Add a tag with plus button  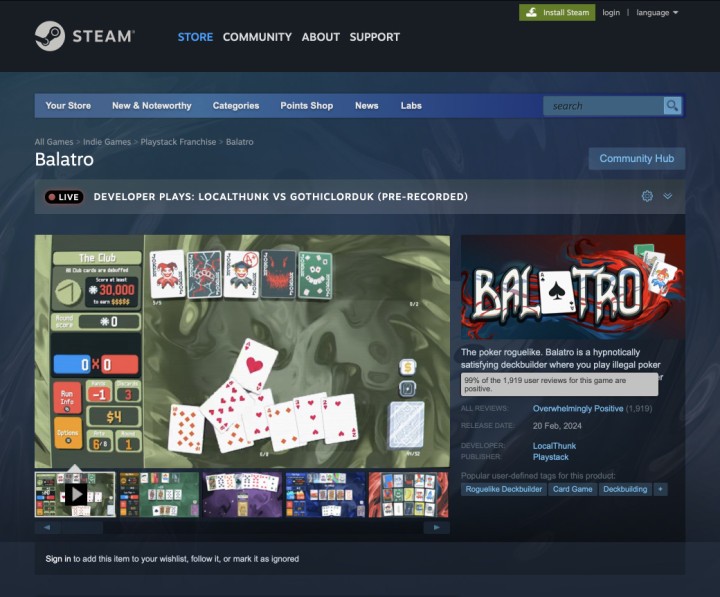point(660,489)
